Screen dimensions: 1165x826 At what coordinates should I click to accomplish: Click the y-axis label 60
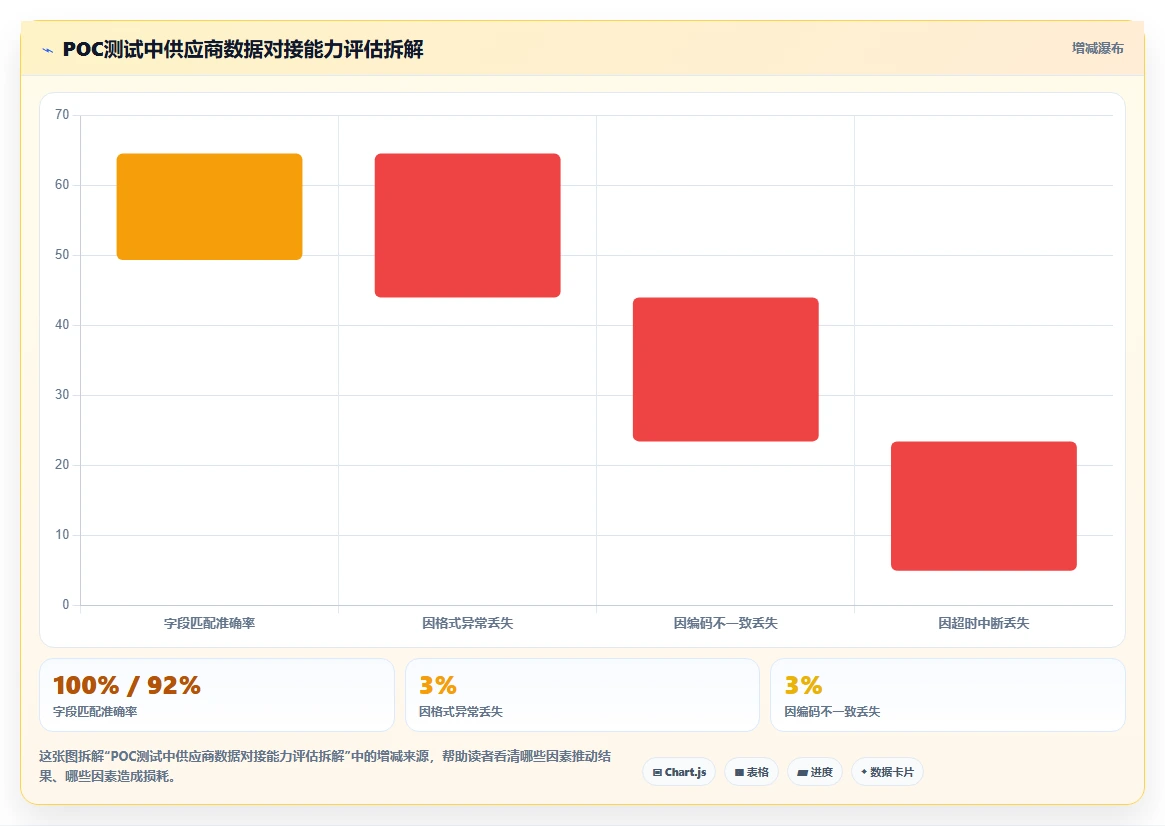click(62, 184)
